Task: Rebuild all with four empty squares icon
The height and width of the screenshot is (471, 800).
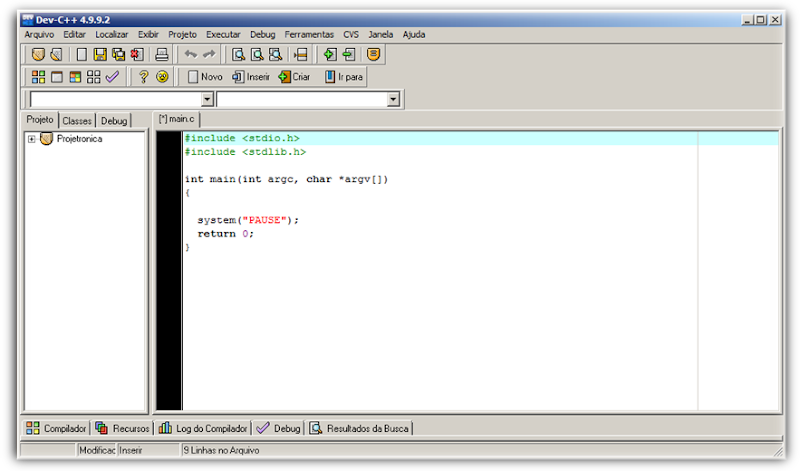Action: (93, 77)
